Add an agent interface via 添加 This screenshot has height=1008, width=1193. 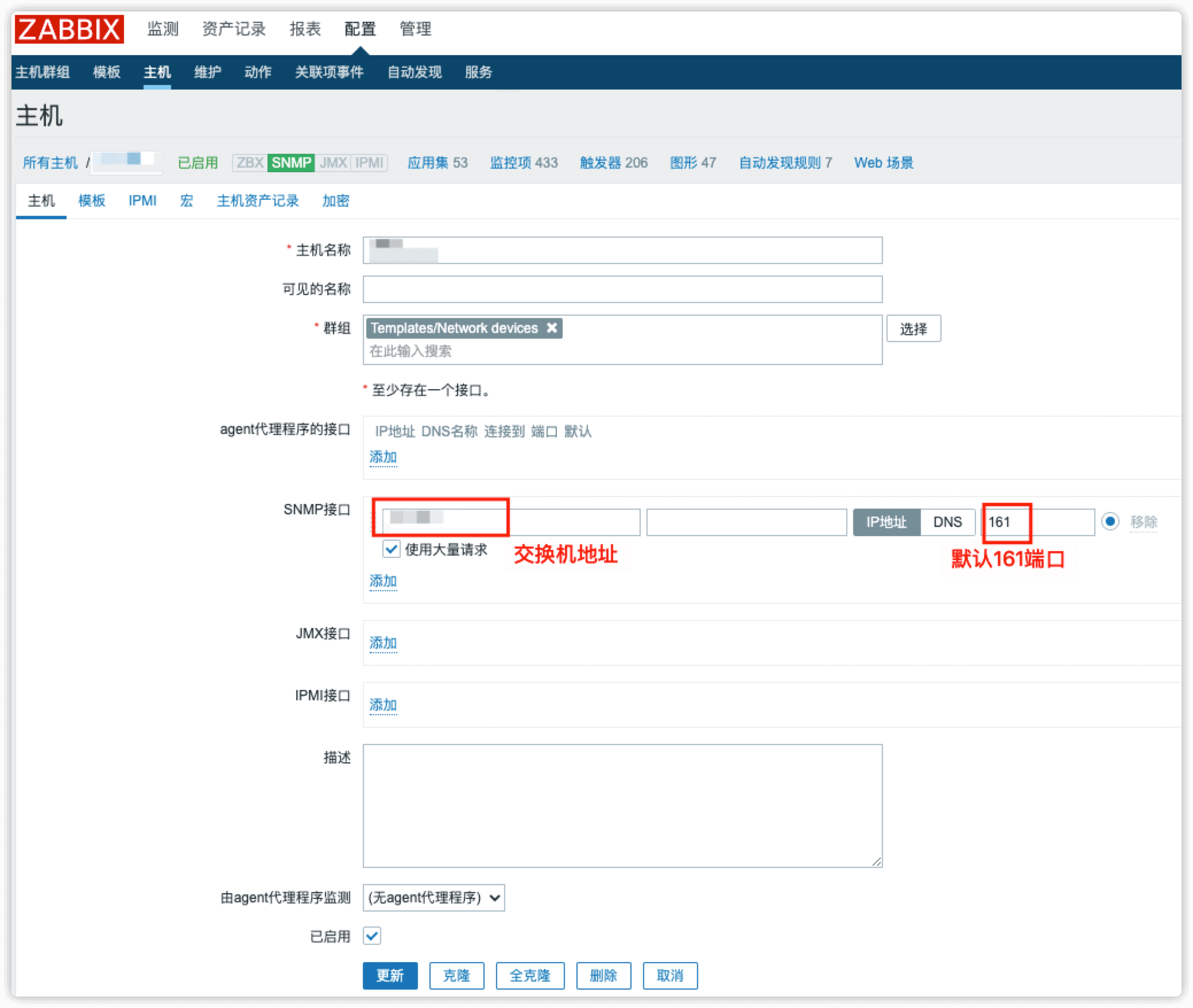pos(383,457)
